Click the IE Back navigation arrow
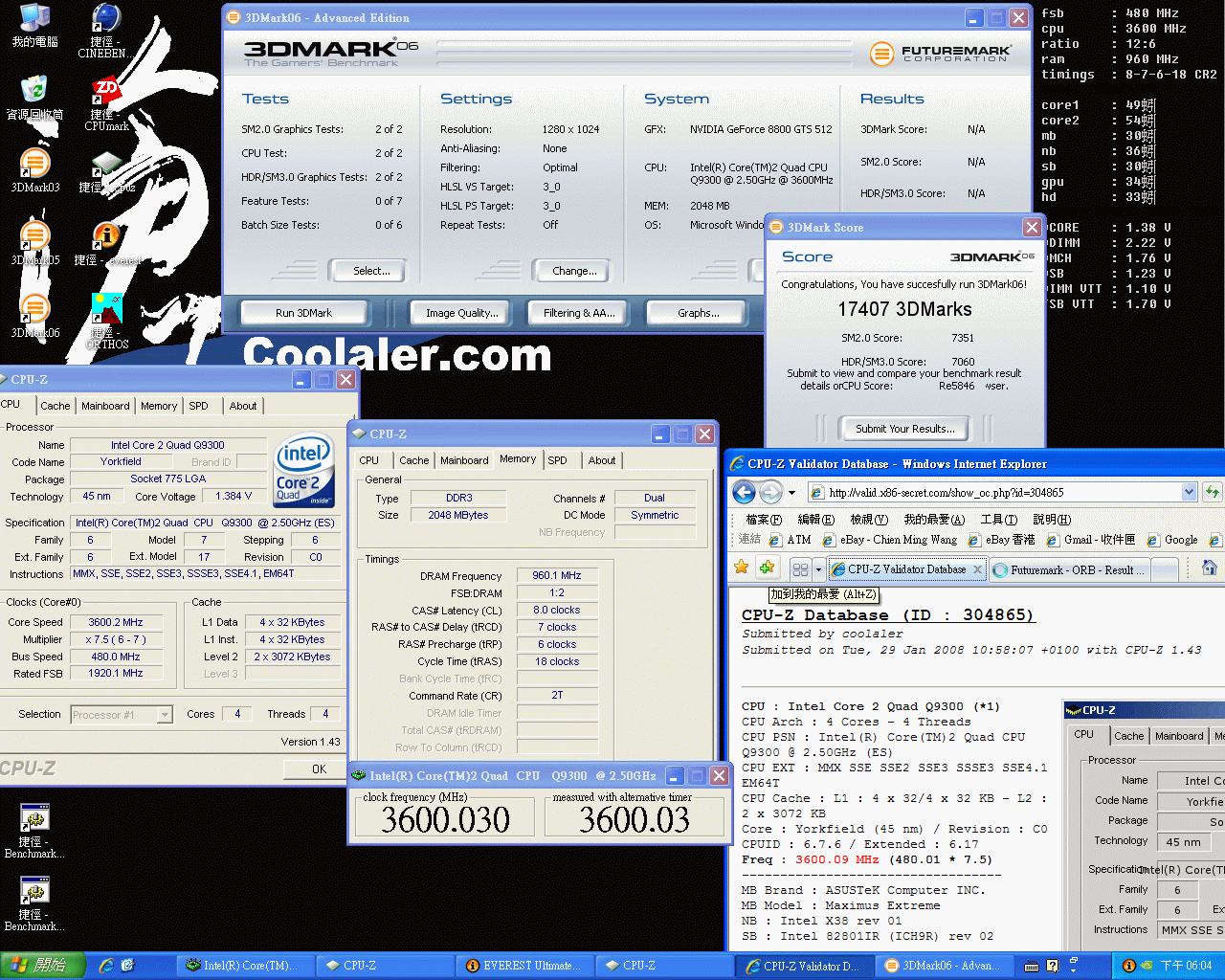This screenshot has width=1225, height=980. [745, 493]
